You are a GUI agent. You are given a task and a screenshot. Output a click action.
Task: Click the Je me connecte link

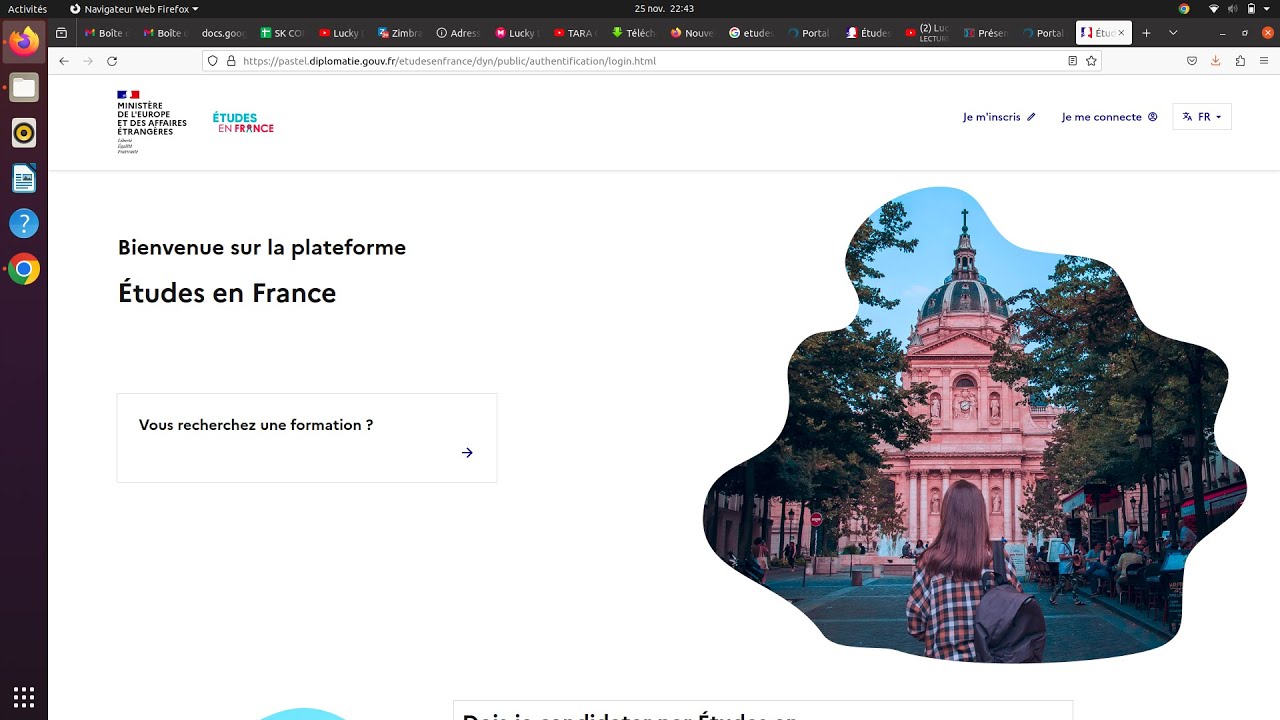[1109, 117]
